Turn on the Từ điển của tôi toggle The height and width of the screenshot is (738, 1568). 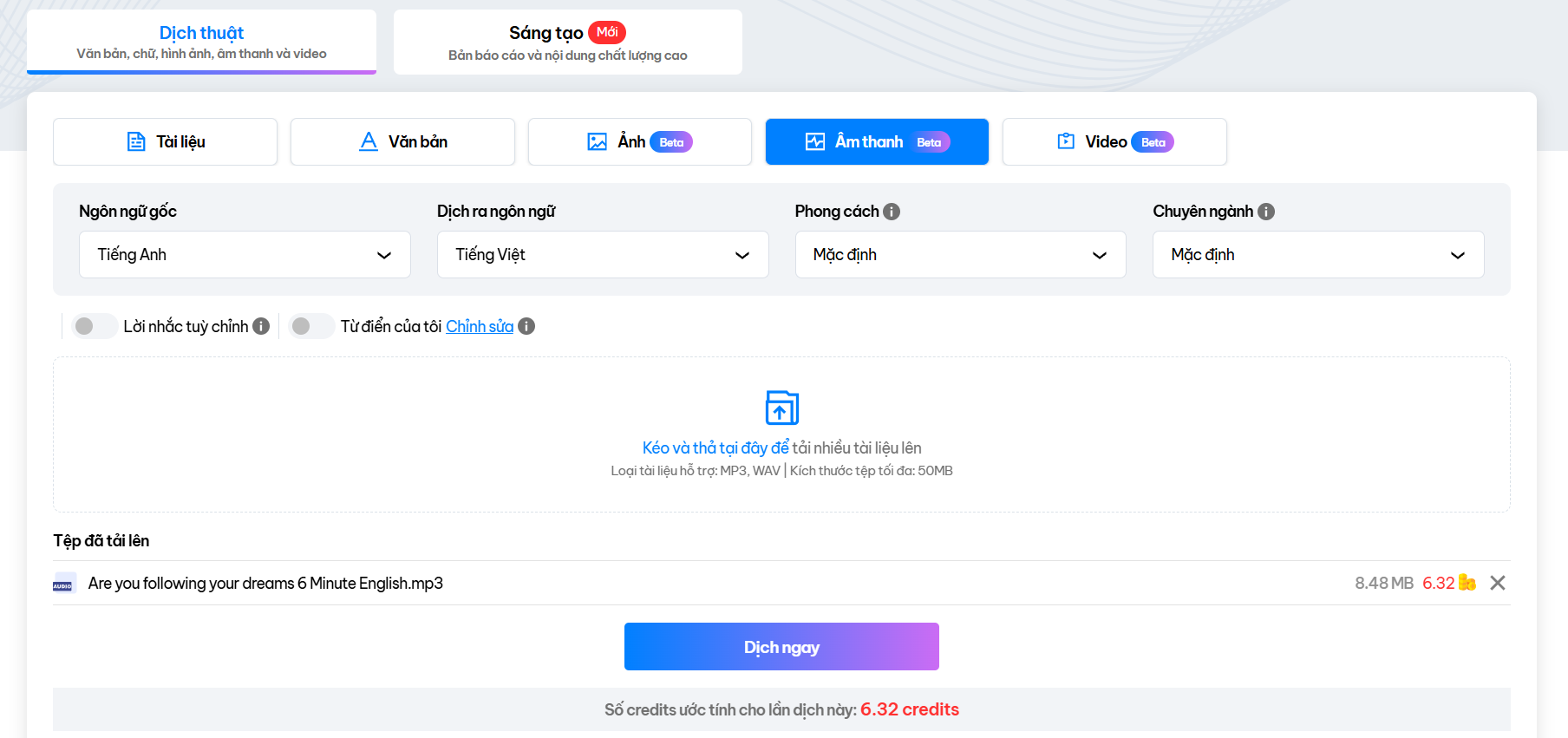(310, 326)
